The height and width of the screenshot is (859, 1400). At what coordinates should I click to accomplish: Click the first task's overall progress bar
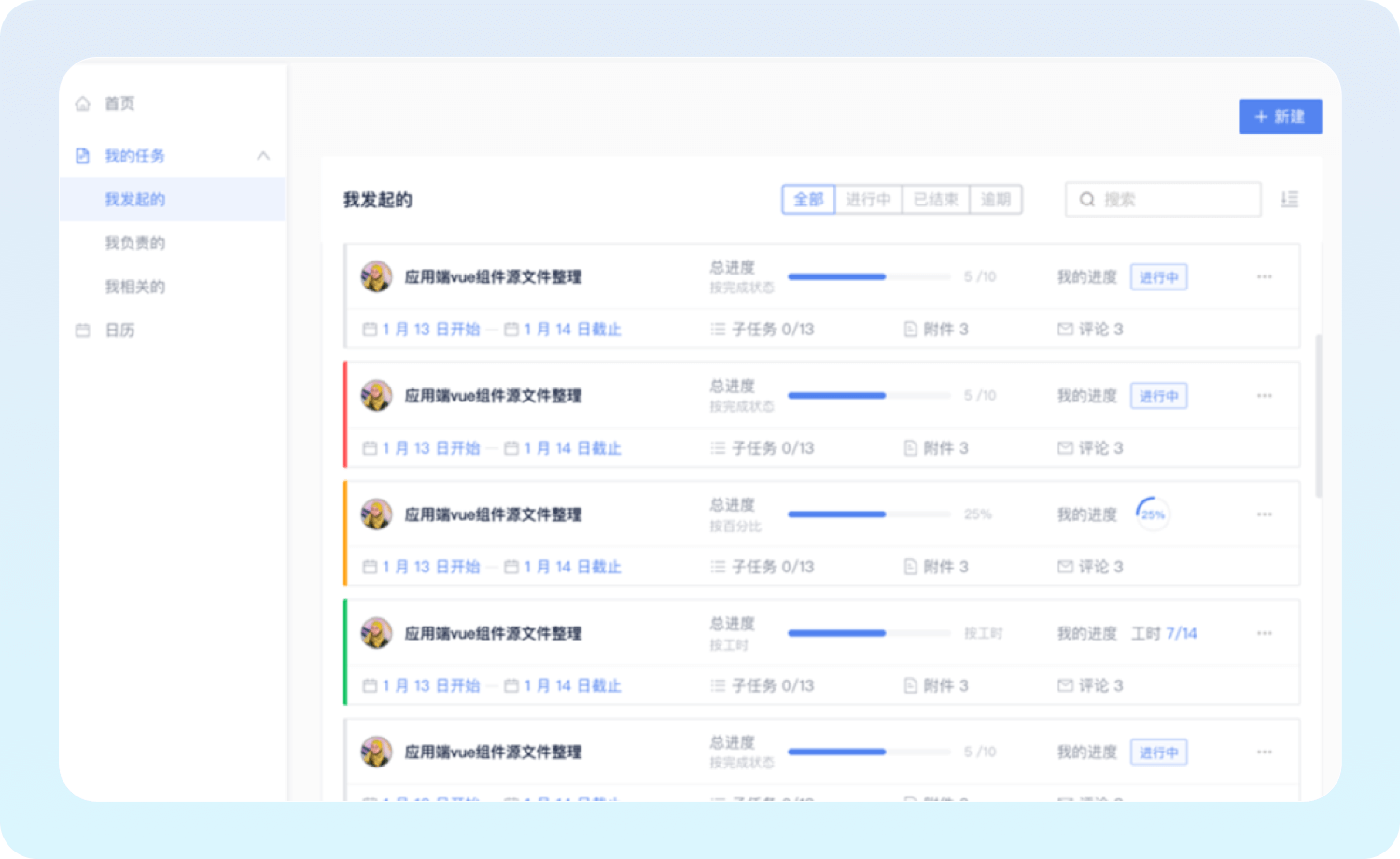pyautogui.click(x=868, y=277)
